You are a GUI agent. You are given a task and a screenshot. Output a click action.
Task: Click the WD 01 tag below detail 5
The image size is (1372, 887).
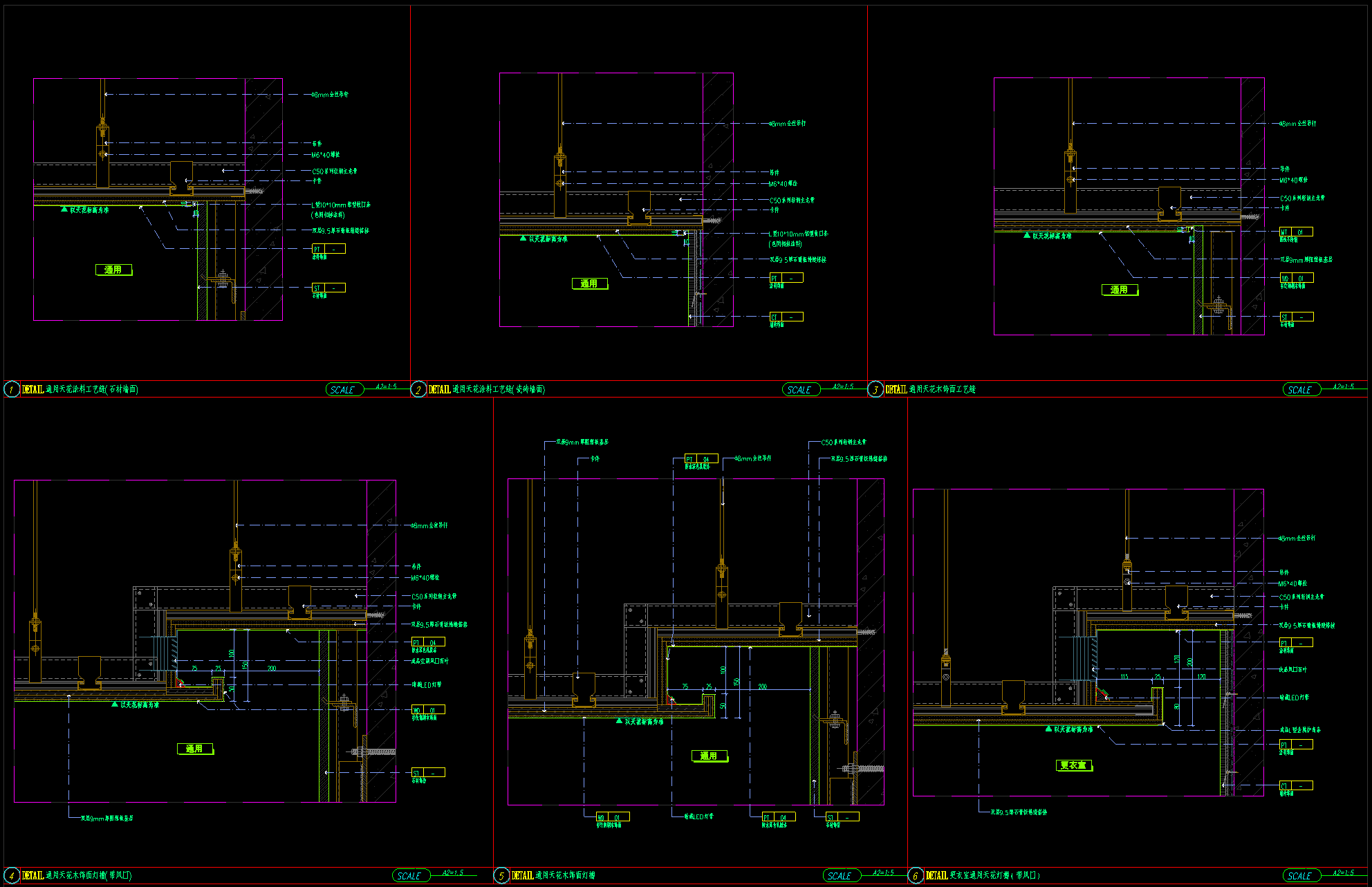pos(613,817)
